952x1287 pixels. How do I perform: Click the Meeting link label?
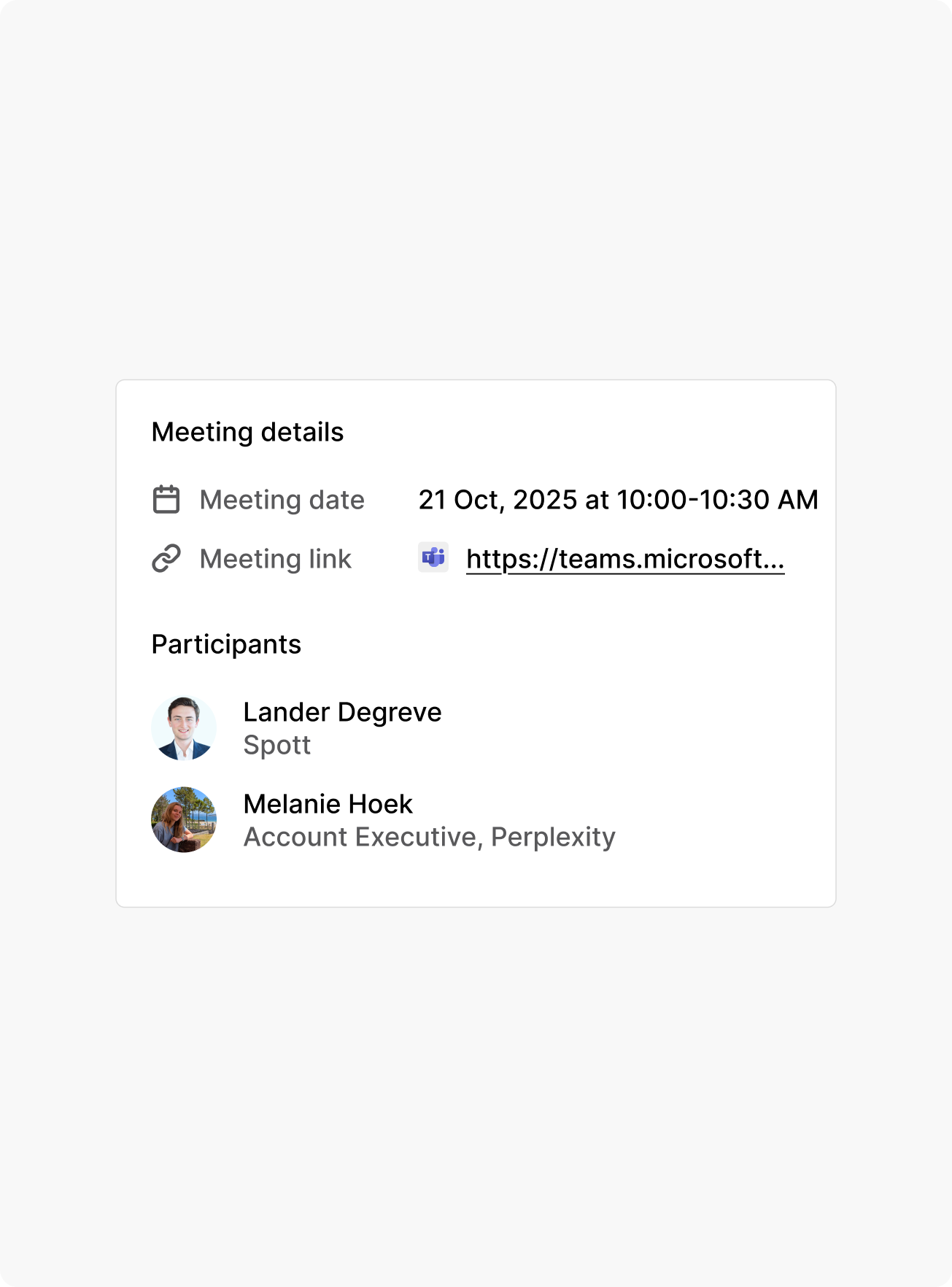coord(275,559)
